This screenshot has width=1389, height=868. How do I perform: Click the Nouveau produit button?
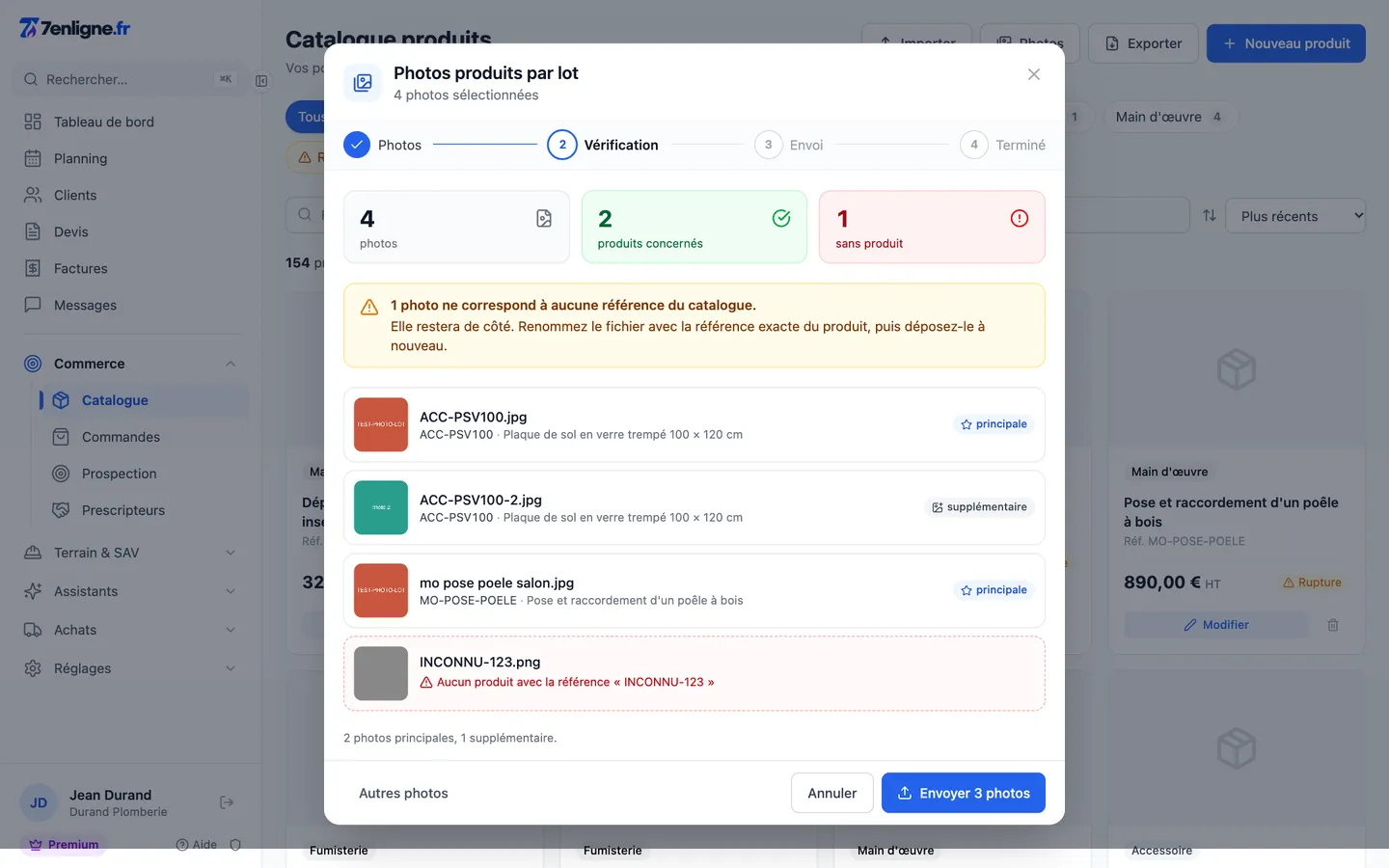pos(1286,43)
